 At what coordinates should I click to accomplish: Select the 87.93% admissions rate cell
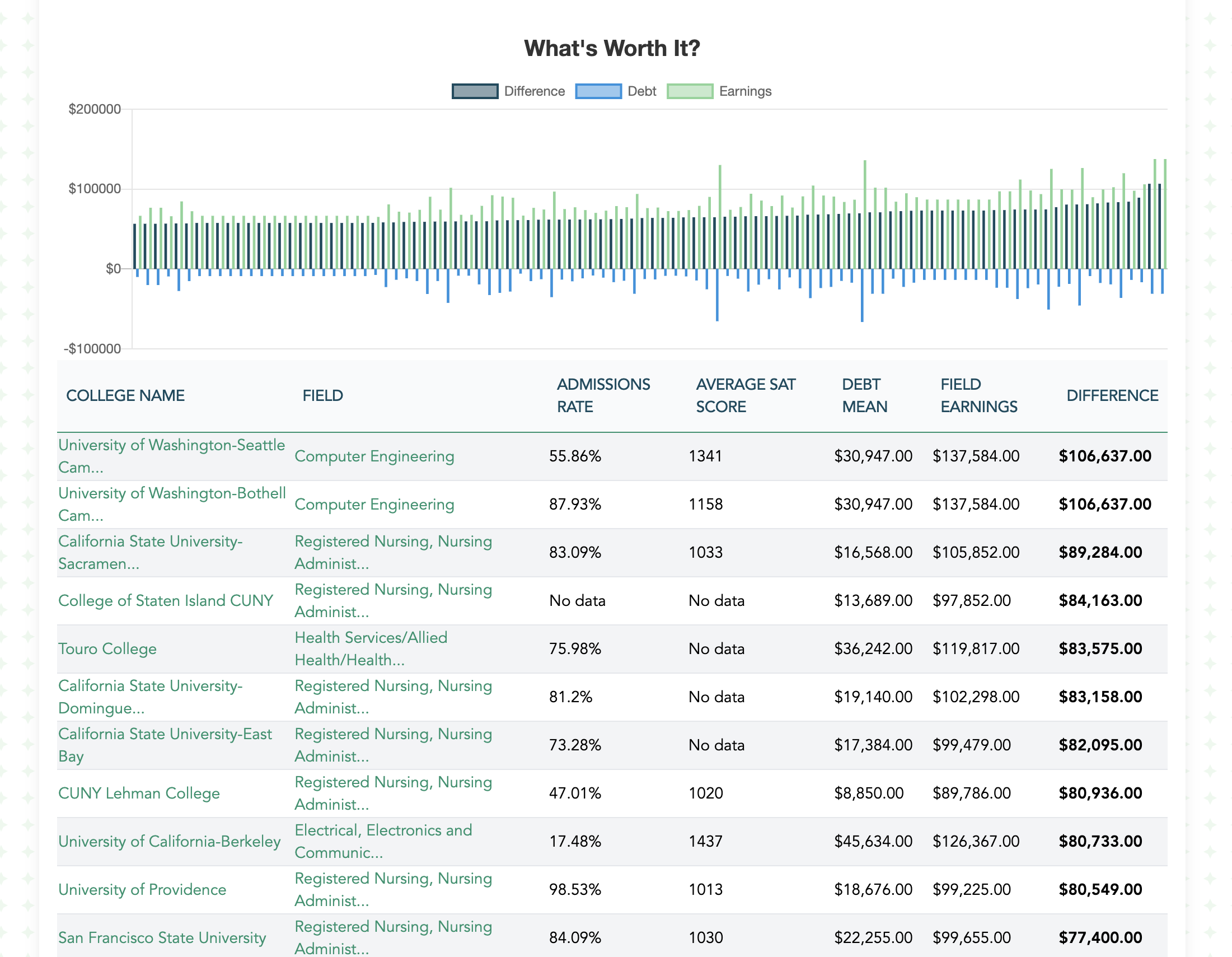pyautogui.click(x=575, y=505)
